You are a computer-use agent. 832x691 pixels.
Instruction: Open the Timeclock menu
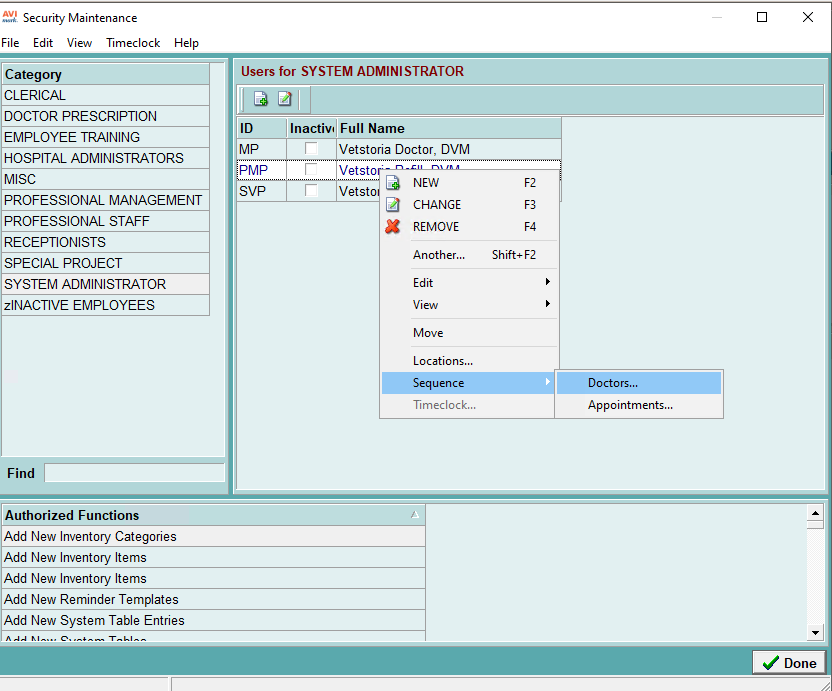pyautogui.click(x=133, y=43)
